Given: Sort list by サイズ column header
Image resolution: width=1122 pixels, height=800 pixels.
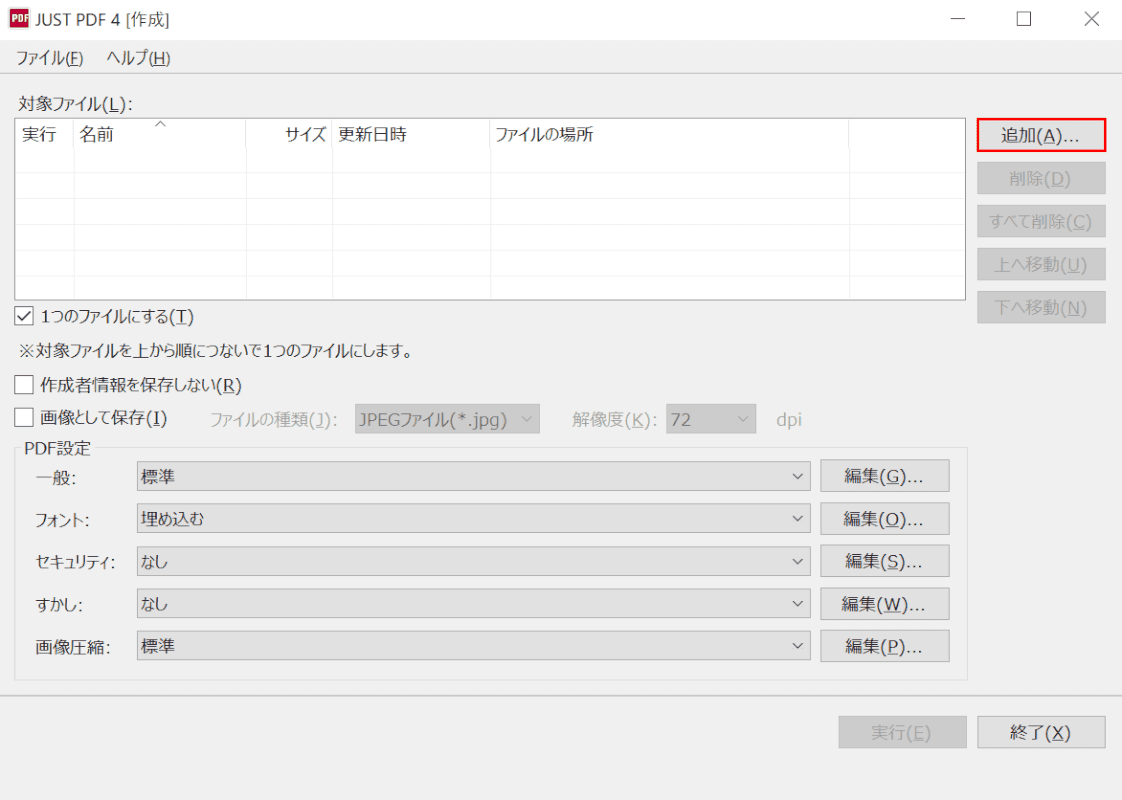Looking at the screenshot, I should tap(289, 135).
